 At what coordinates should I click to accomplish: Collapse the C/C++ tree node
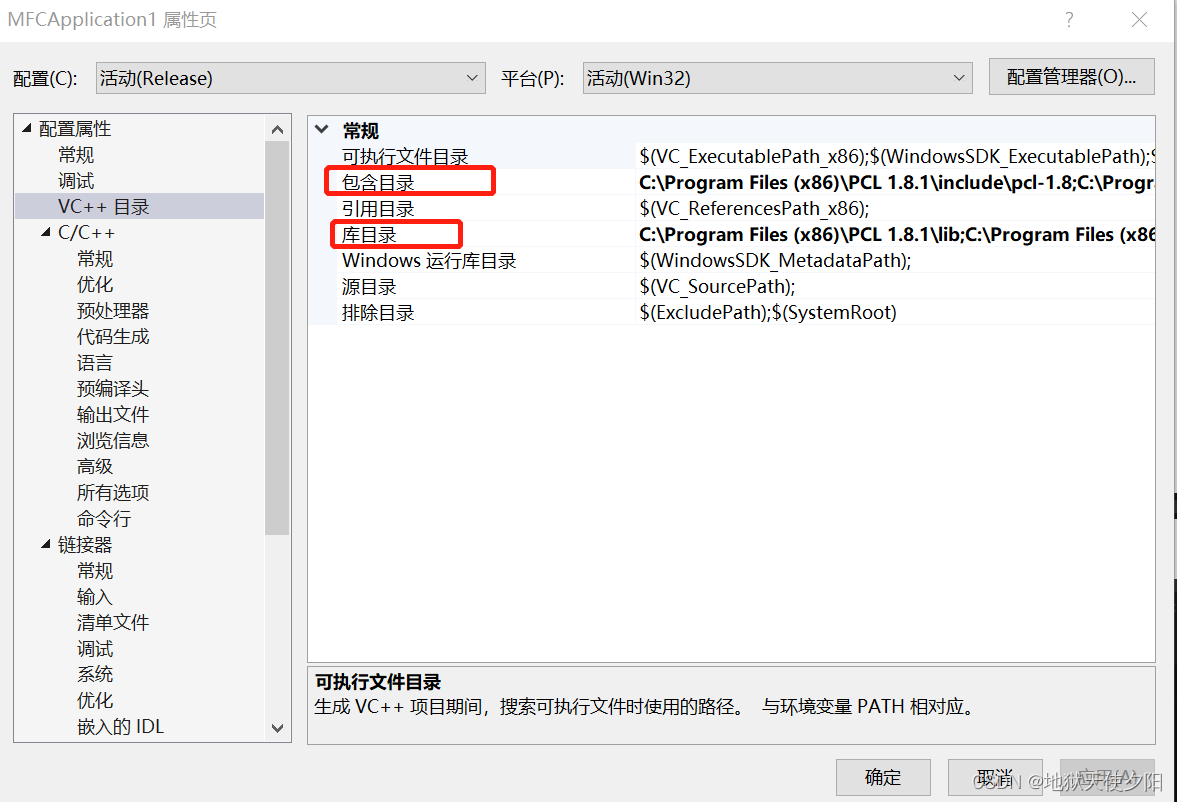tap(44, 232)
